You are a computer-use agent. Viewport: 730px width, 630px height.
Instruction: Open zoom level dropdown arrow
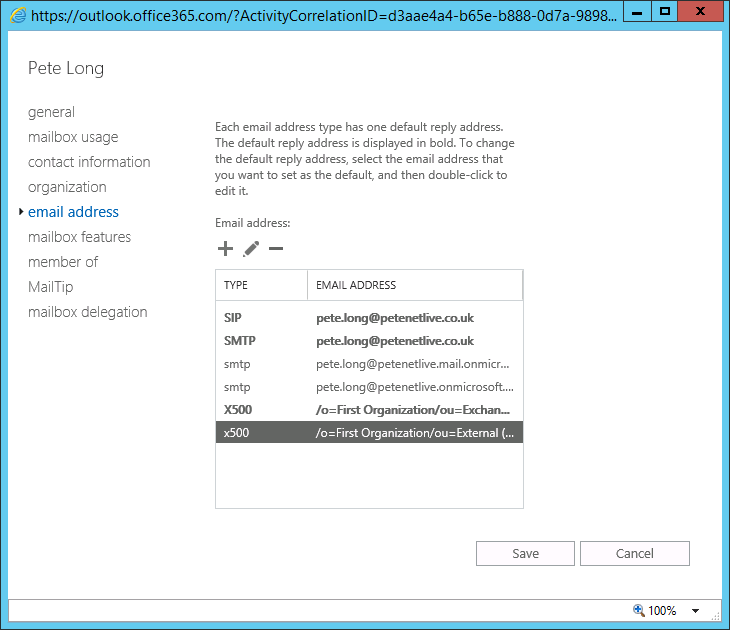(696, 610)
